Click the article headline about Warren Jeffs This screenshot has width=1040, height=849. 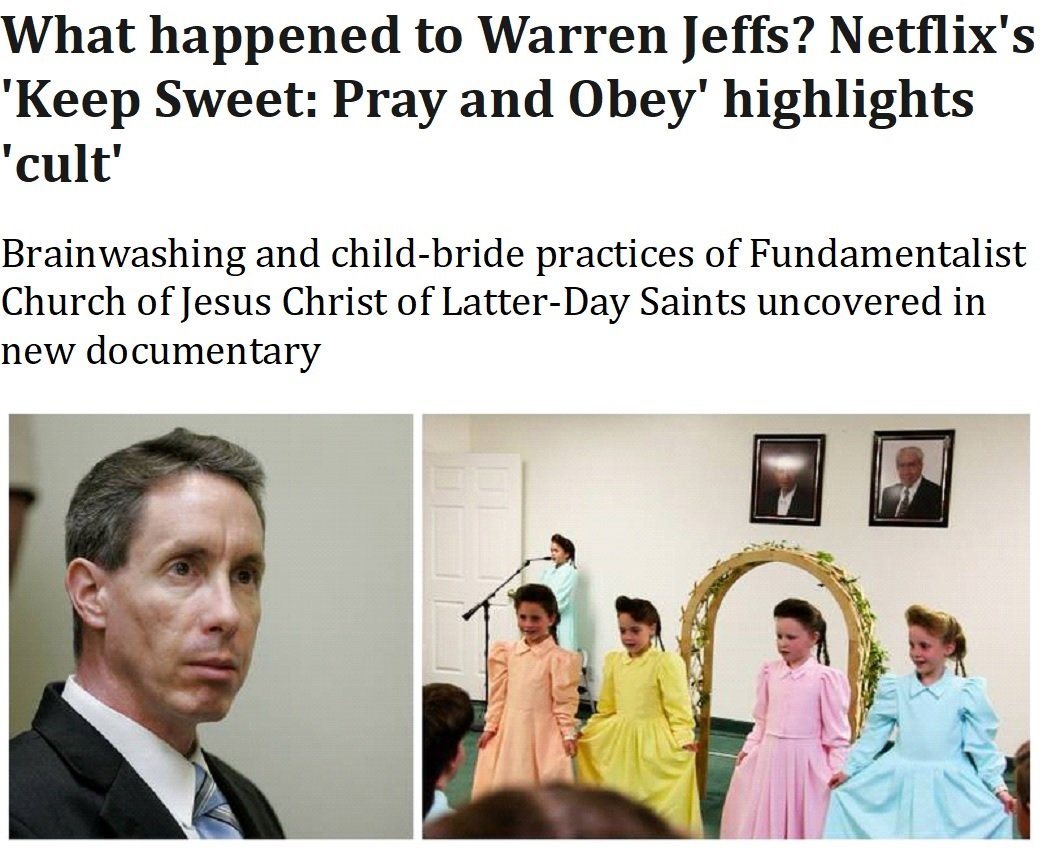(x=517, y=99)
